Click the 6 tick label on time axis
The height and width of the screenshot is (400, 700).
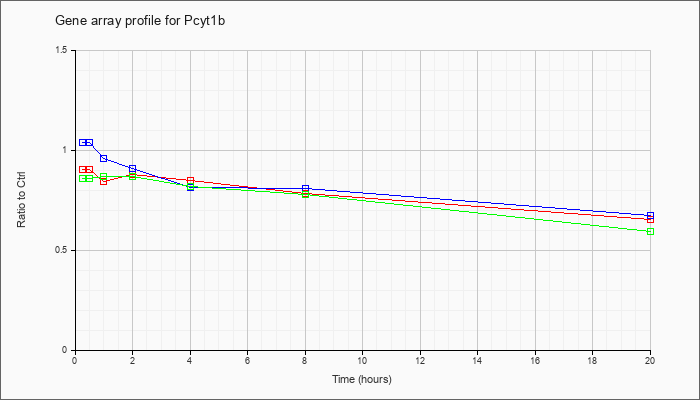(x=248, y=360)
